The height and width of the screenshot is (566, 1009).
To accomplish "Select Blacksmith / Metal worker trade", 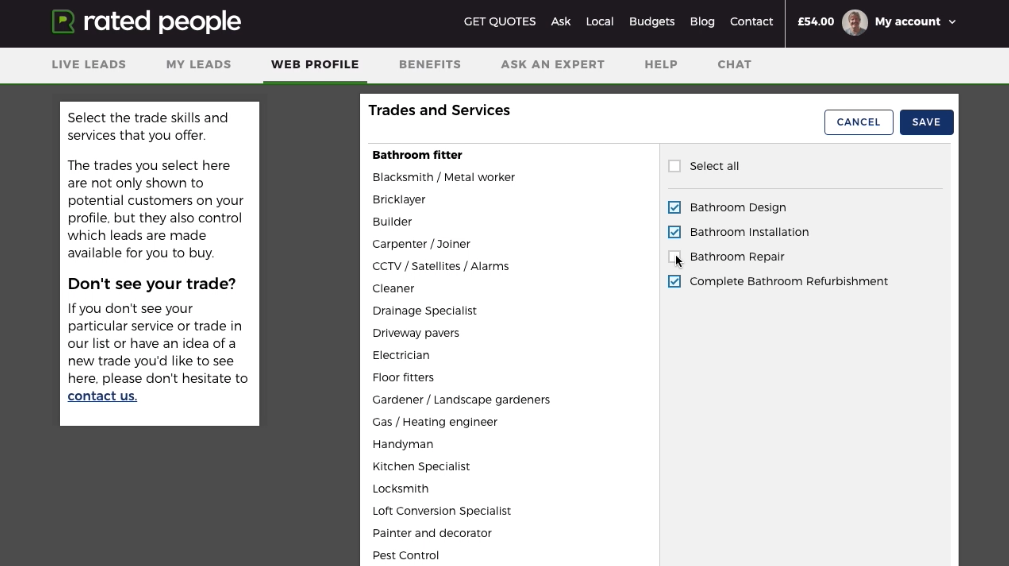I will pos(443,177).
